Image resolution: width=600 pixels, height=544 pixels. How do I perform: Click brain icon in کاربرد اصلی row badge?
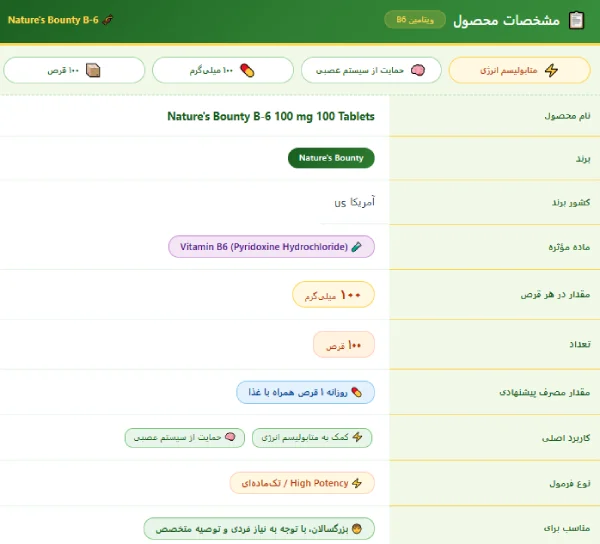230,437
